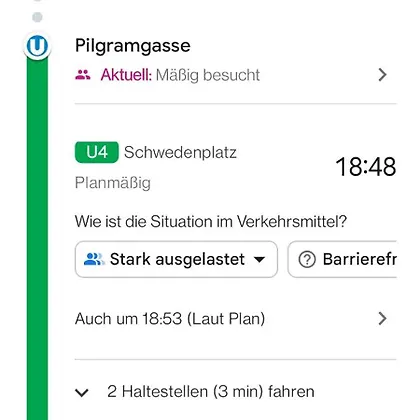This screenshot has height=420, width=420.
Task: Click the green U4 route line
Action: click(37, 240)
